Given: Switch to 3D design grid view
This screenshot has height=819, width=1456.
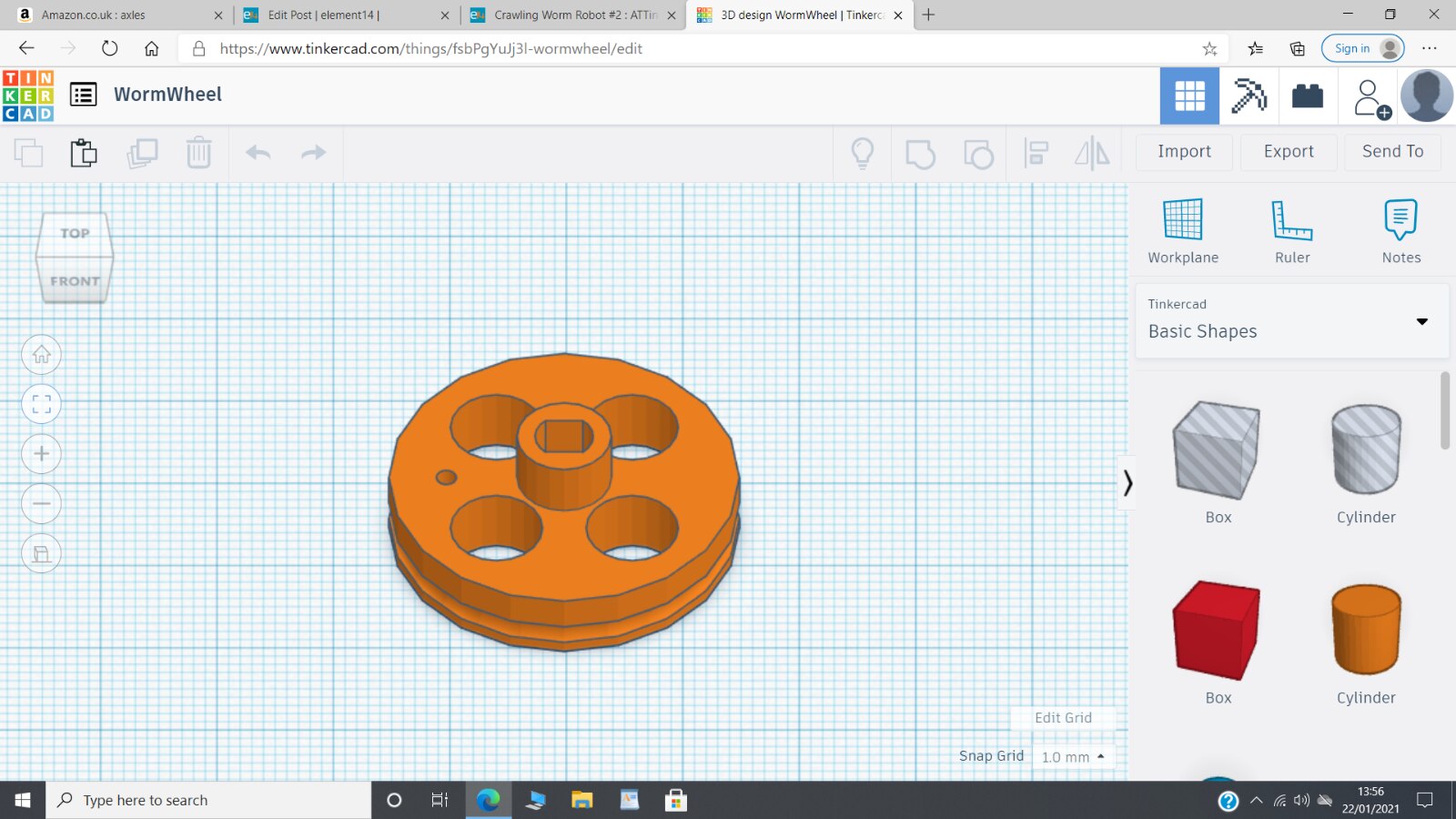Looking at the screenshot, I should tap(1189, 96).
